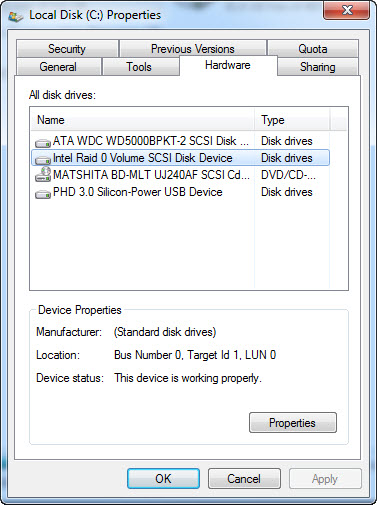The height and width of the screenshot is (505, 377).
Task: Click the PHD 3.0 Silicon-Power drive icon
Action: (x=43, y=194)
